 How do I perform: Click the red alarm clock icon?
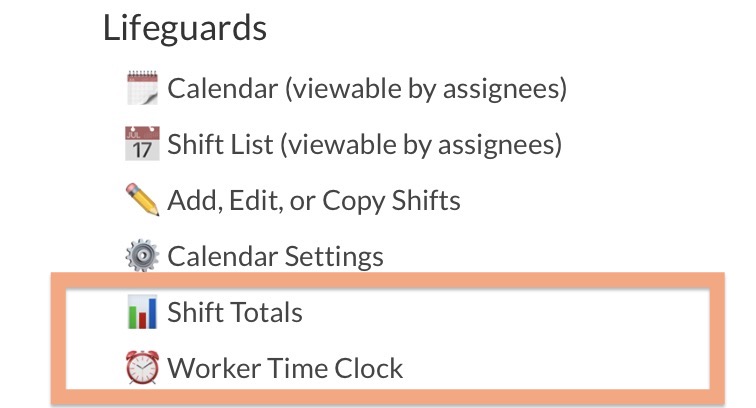(144, 367)
